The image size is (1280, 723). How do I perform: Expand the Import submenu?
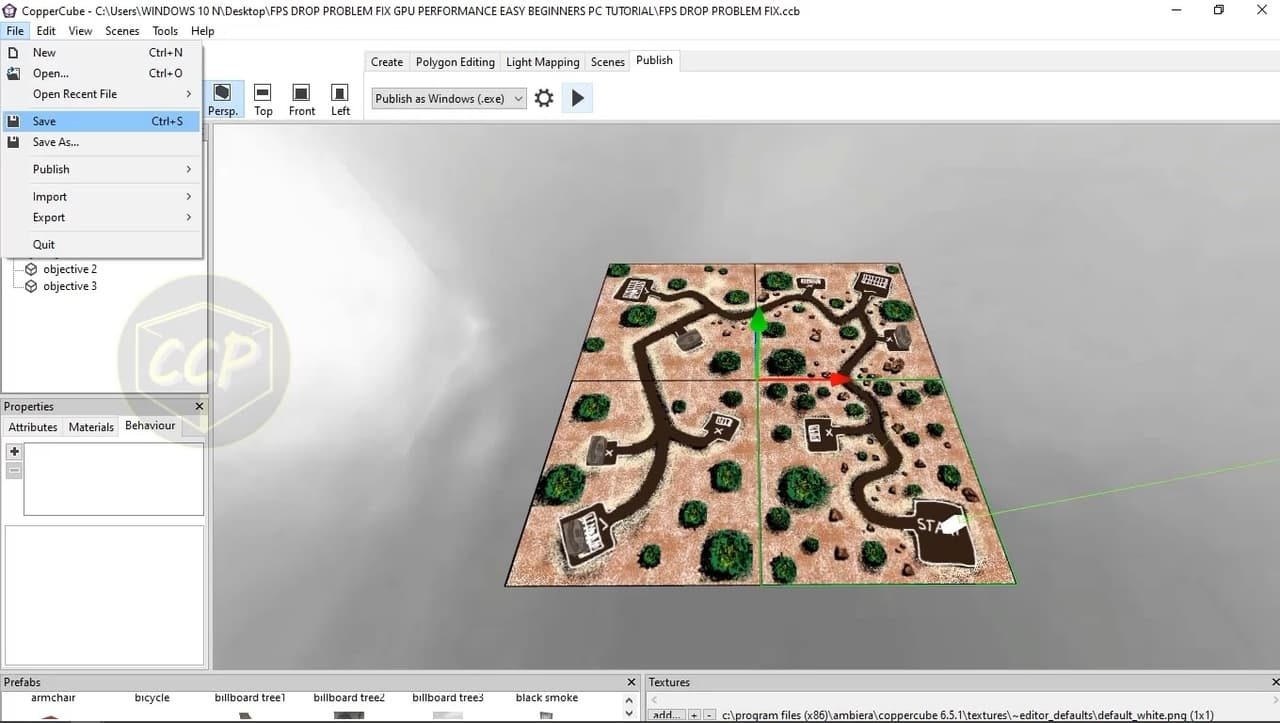coord(101,196)
